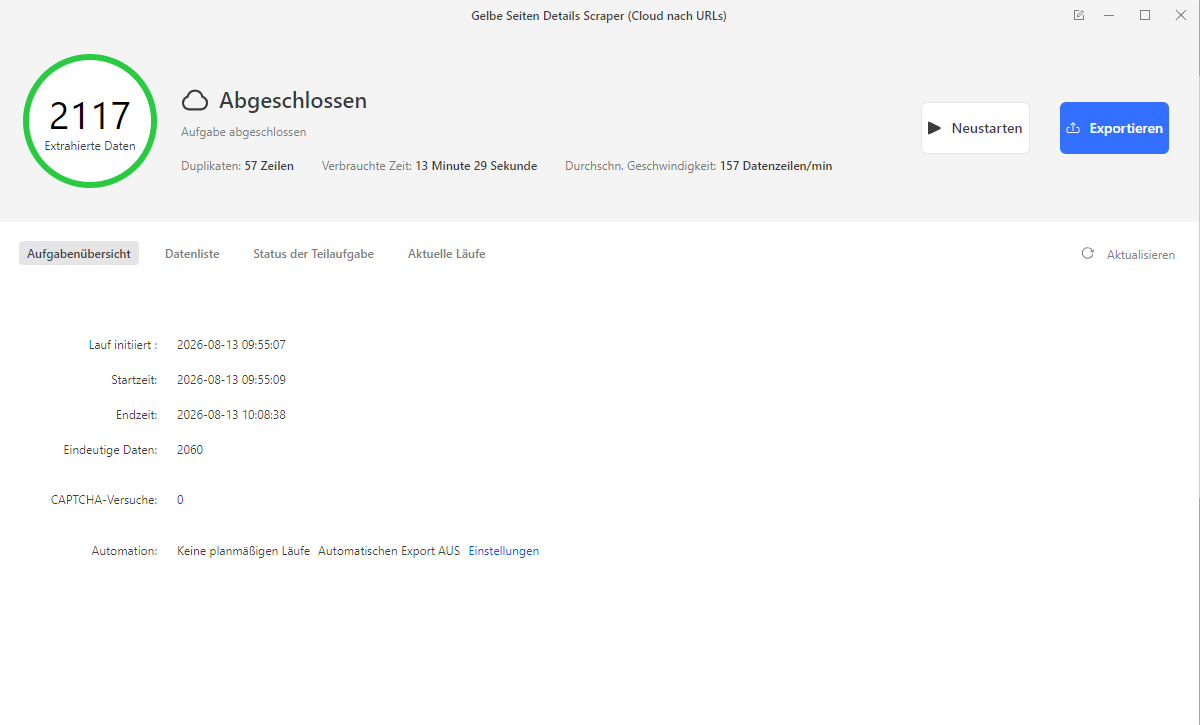Click the play triangle icon on Neustarten

pyautogui.click(x=935, y=128)
